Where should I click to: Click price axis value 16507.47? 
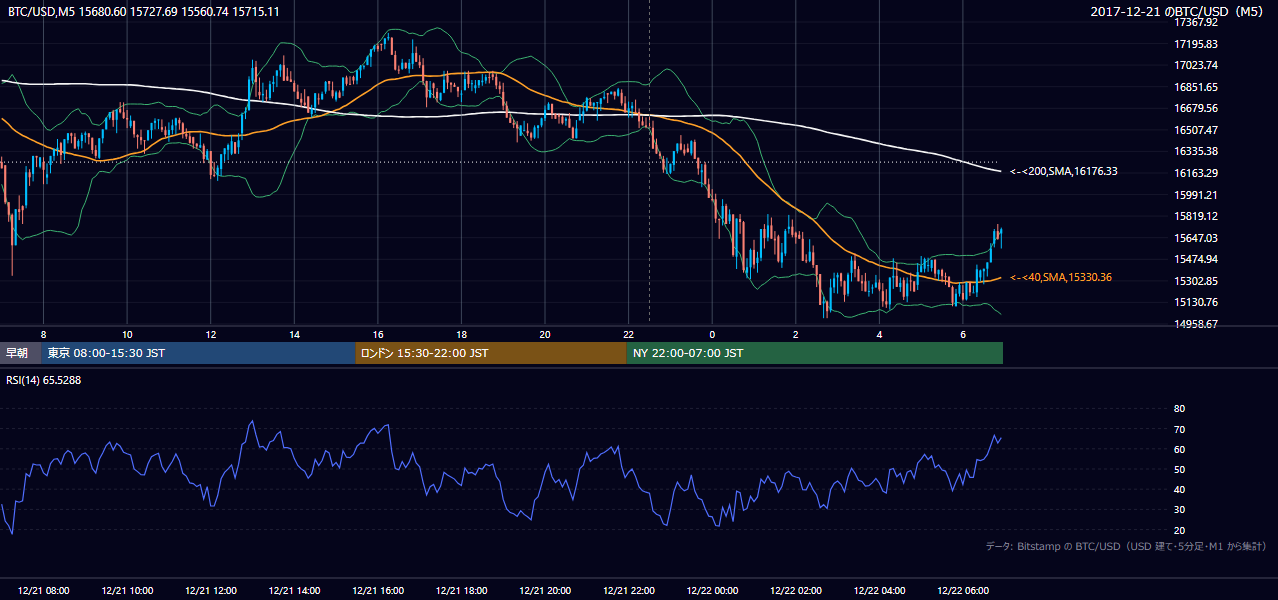[x=1195, y=130]
